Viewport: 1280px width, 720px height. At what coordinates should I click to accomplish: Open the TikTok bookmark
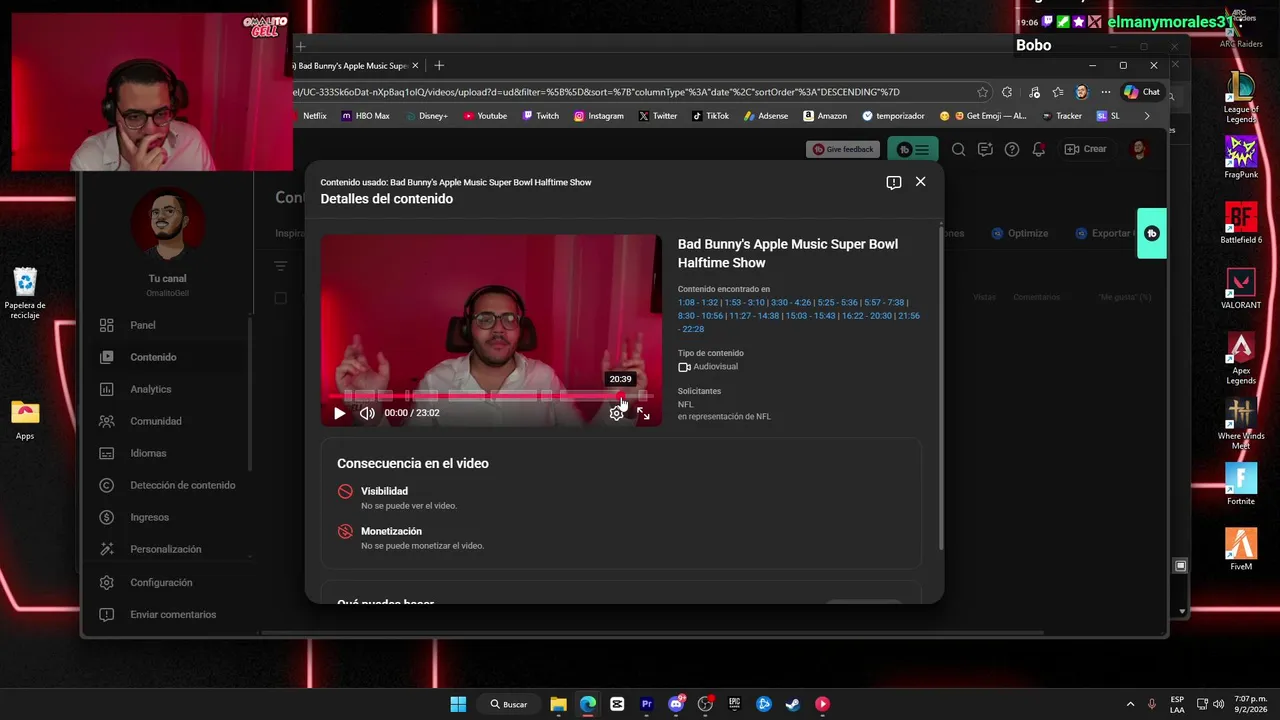(710, 116)
